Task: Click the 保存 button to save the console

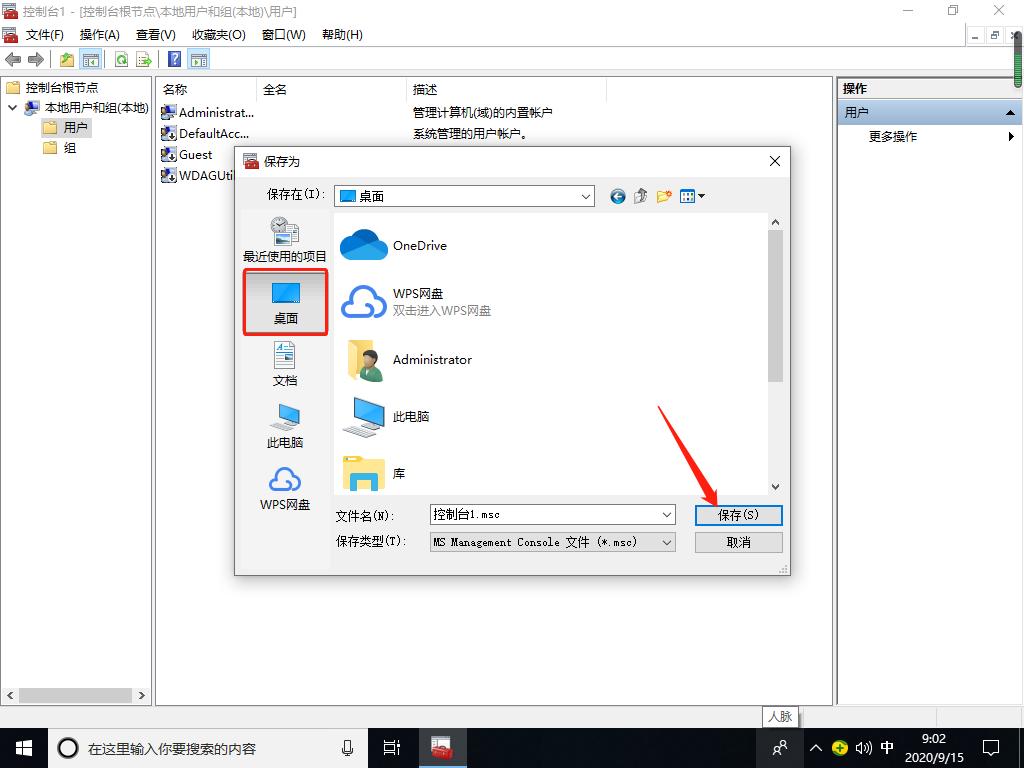Action: tap(738, 514)
